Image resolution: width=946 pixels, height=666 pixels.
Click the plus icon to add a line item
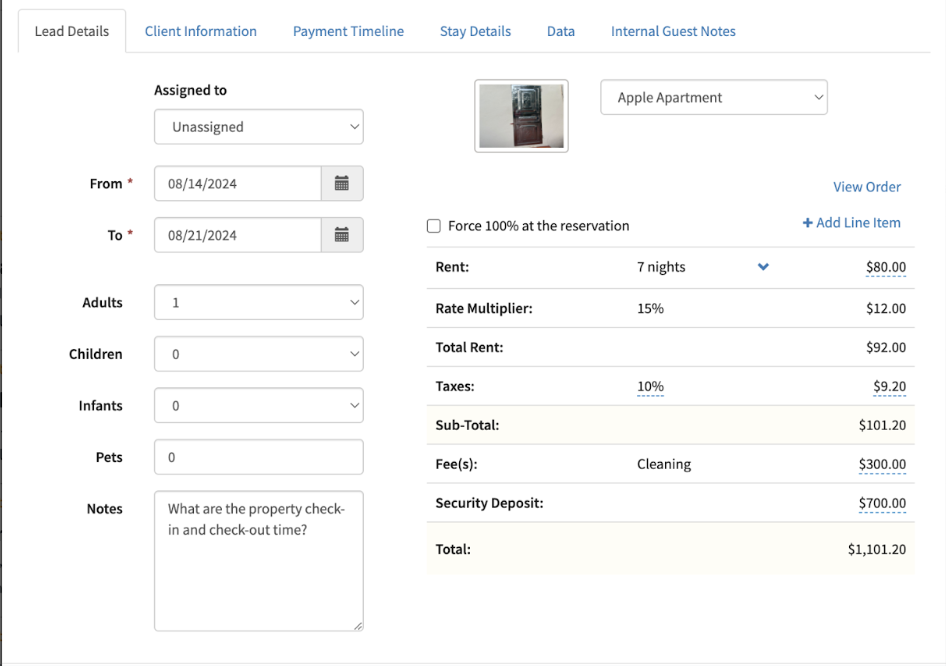coord(807,222)
